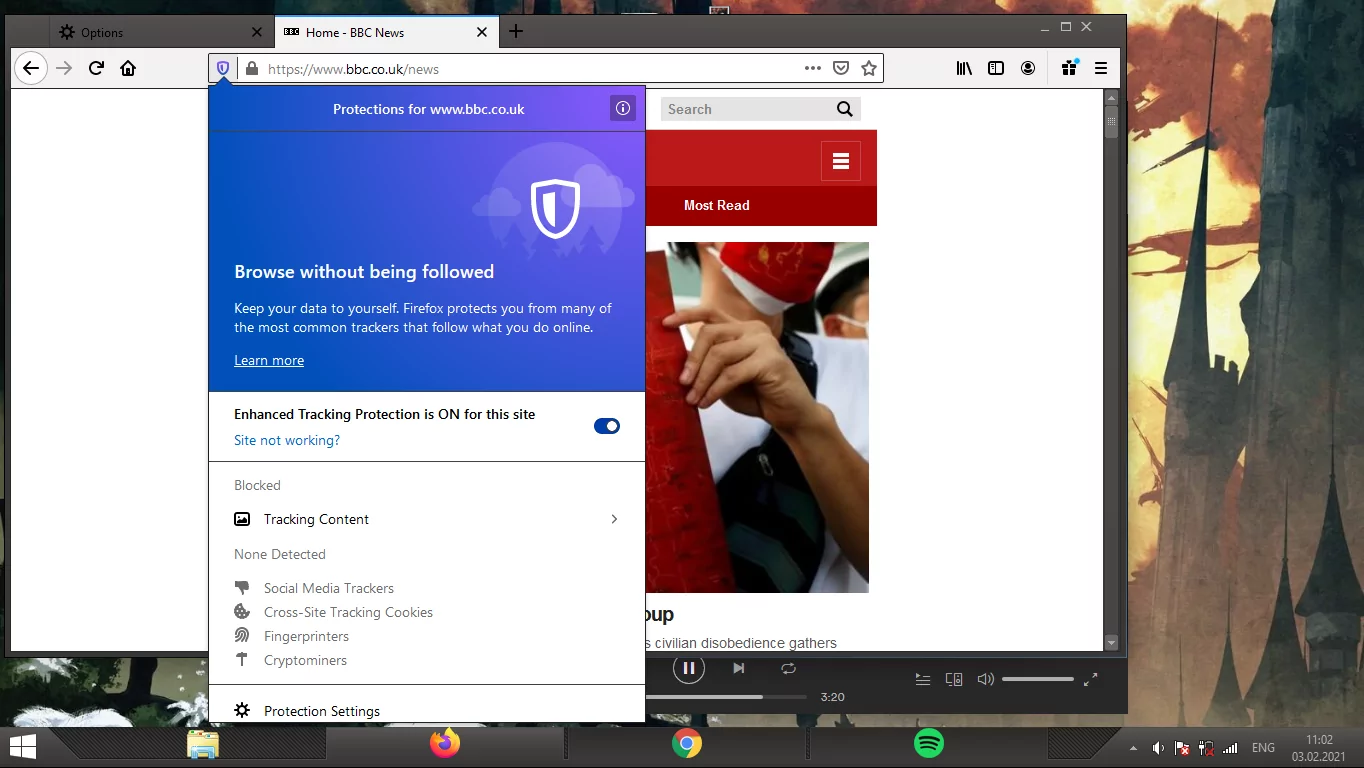Click the Fingerprinters entry
Screen dimensions: 1364x768
tap(306, 636)
